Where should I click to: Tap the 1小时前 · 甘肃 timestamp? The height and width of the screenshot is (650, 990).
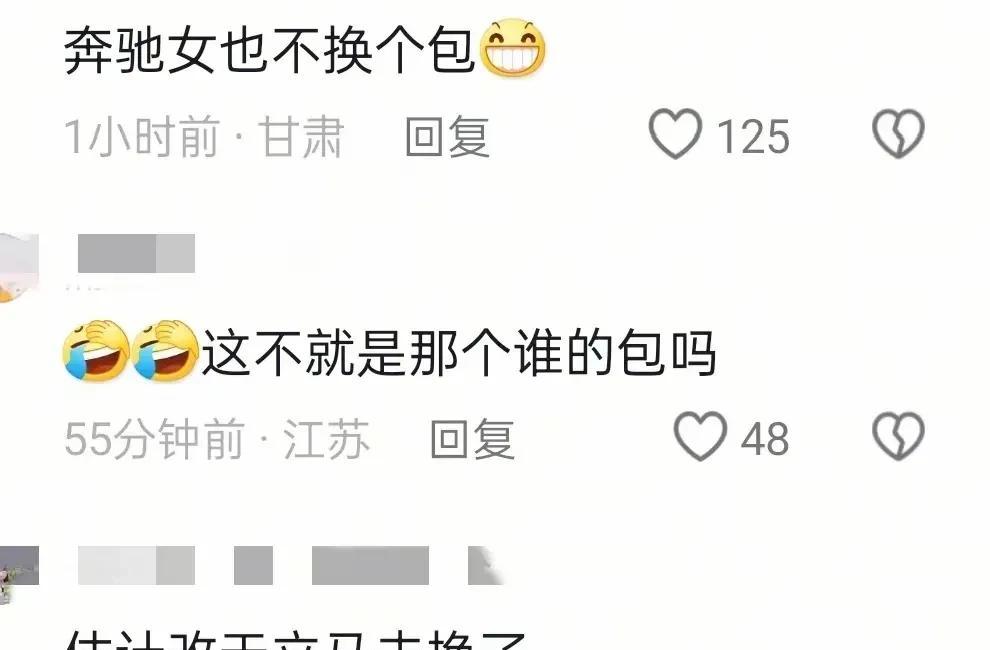[204, 136]
